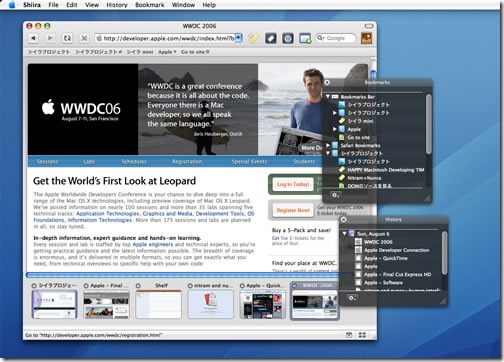Reload the page with the refresh icon
Viewport: 504px width, 362px height.
pos(67,38)
